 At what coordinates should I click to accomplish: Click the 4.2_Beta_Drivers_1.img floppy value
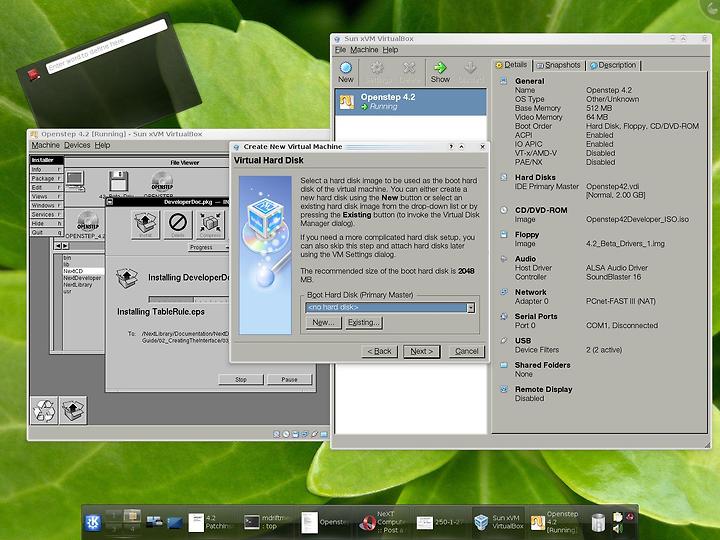coord(625,244)
